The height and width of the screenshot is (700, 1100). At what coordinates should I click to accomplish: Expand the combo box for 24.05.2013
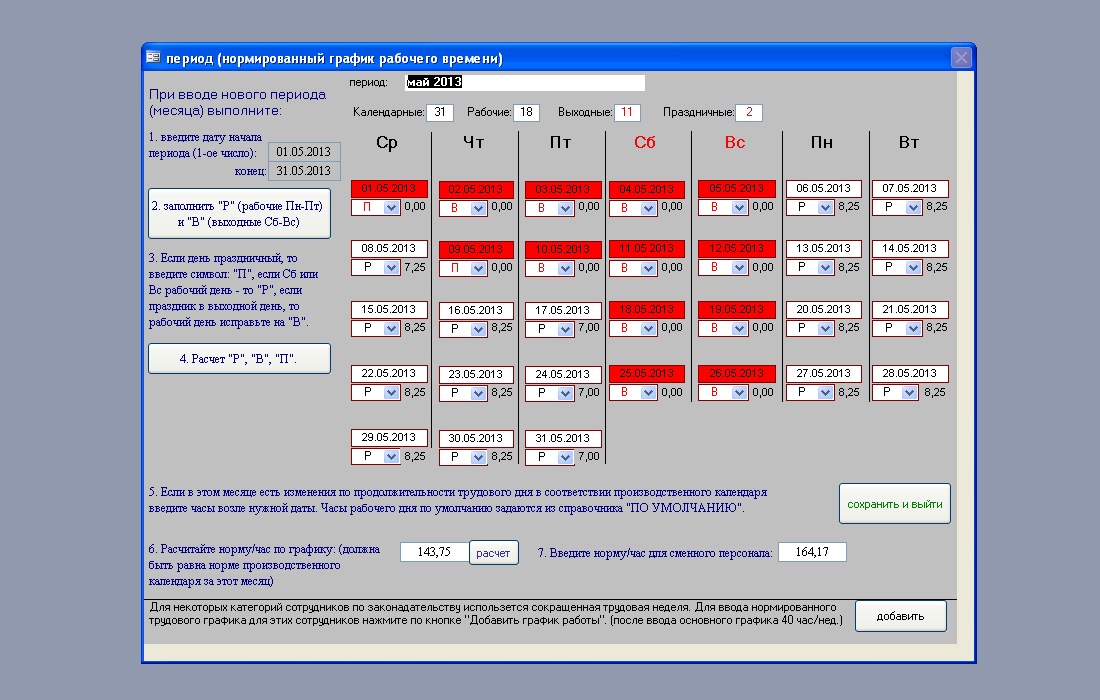pyautogui.click(x=565, y=393)
